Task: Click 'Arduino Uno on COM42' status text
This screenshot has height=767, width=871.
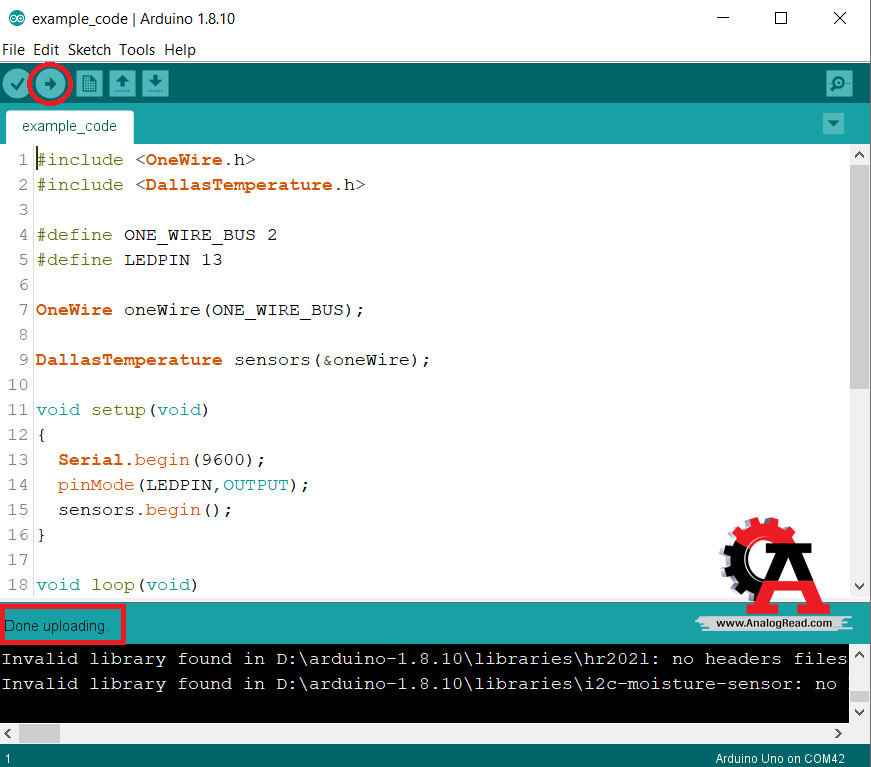Action: [780, 758]
